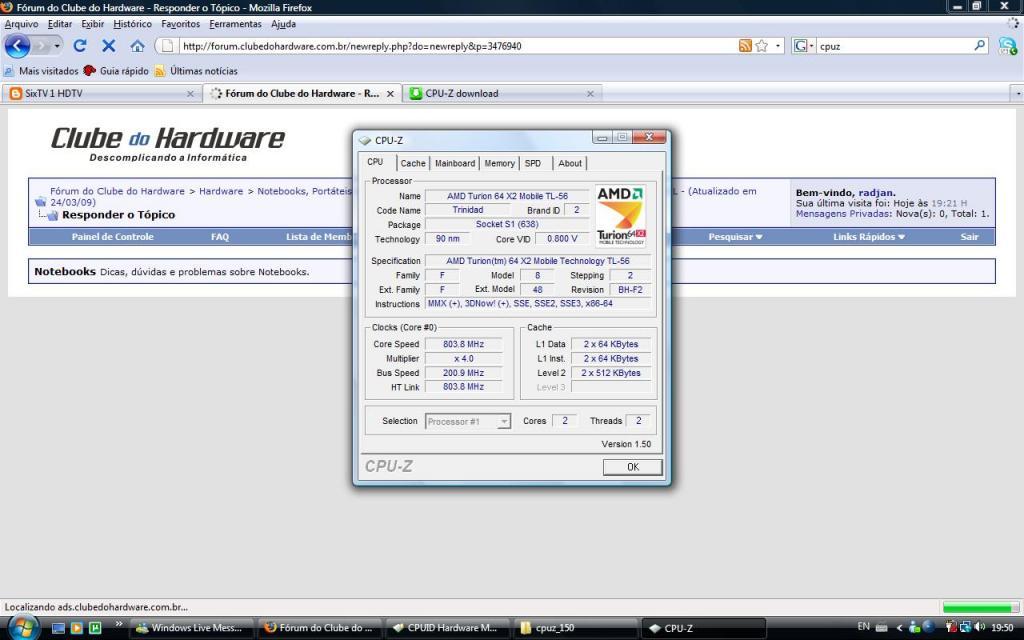Open the Histórico menu
Viewport: 1024px width, 640px height.
point(132,24)
